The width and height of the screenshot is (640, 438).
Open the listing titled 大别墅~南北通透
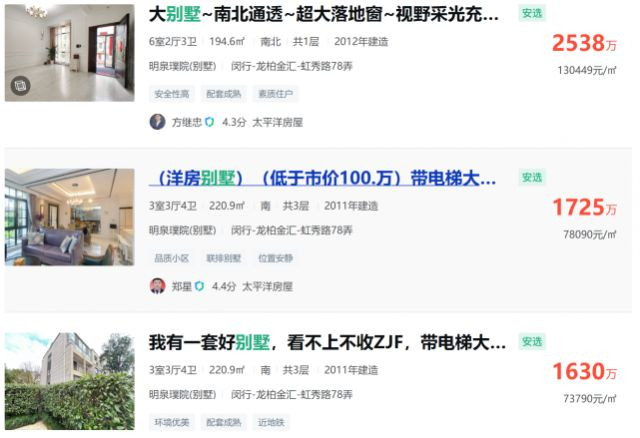click(x=324, y=14)
